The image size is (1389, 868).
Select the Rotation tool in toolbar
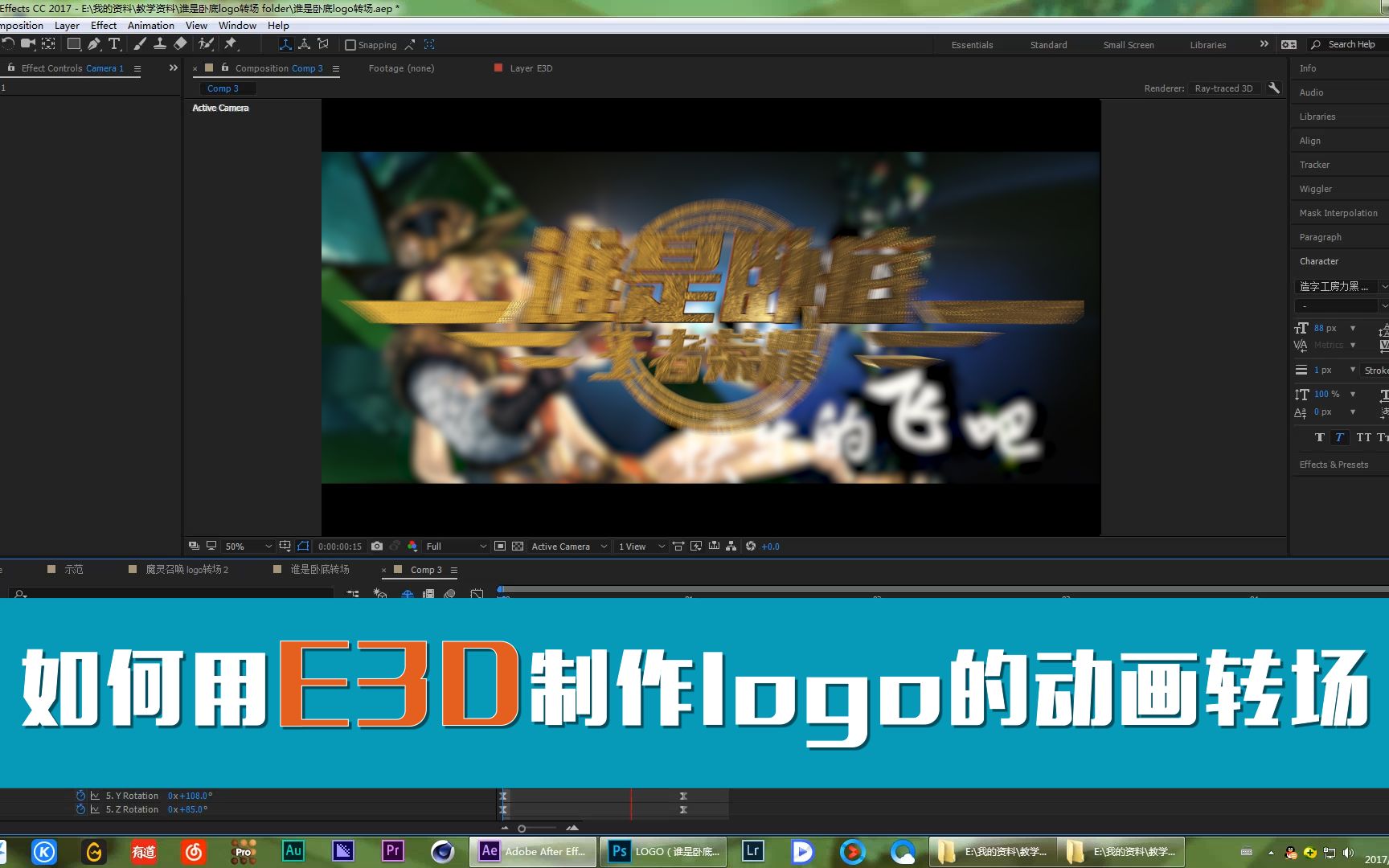coord(8,44)
